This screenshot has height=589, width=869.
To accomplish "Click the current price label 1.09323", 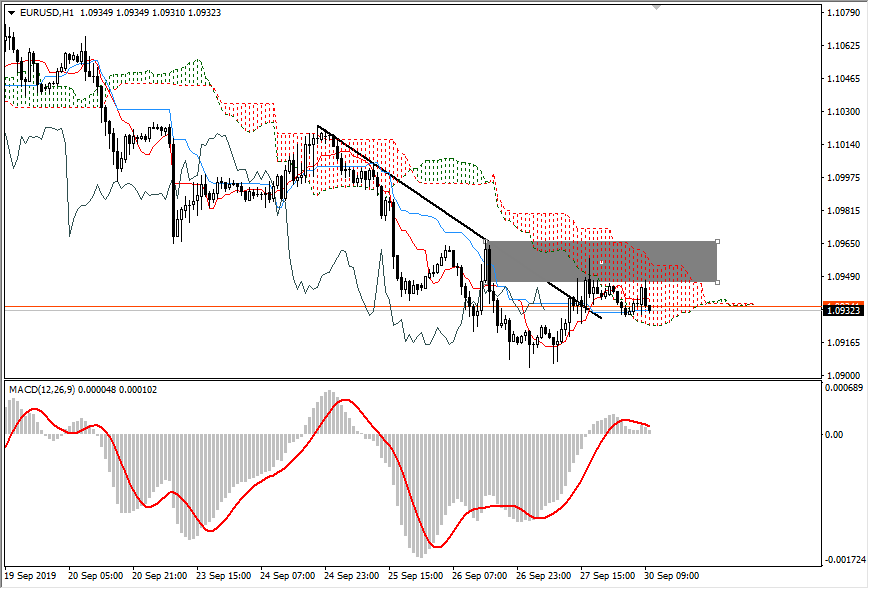I will (843, 310).
